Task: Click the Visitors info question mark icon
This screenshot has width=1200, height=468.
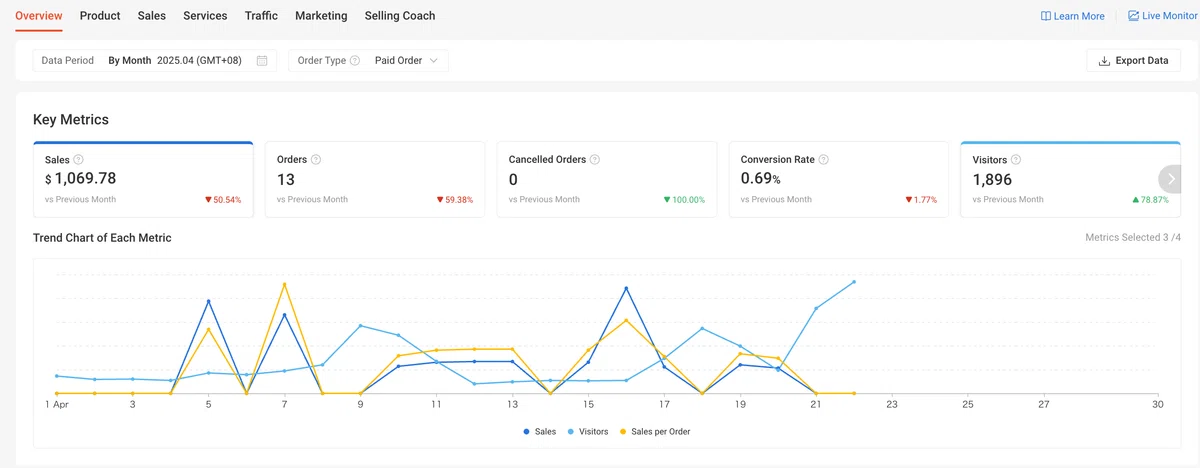Action: [x=1016, y=160]
